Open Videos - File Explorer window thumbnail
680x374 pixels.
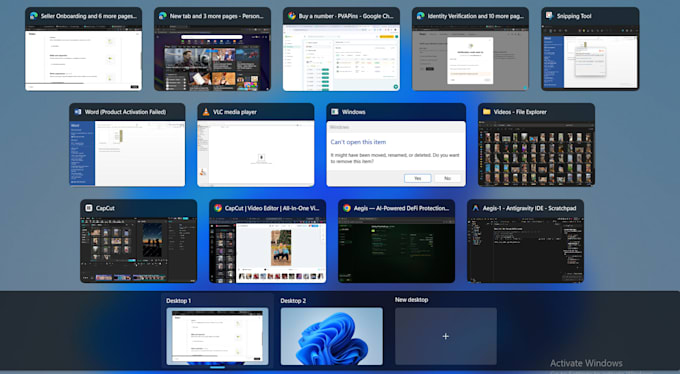536,145
